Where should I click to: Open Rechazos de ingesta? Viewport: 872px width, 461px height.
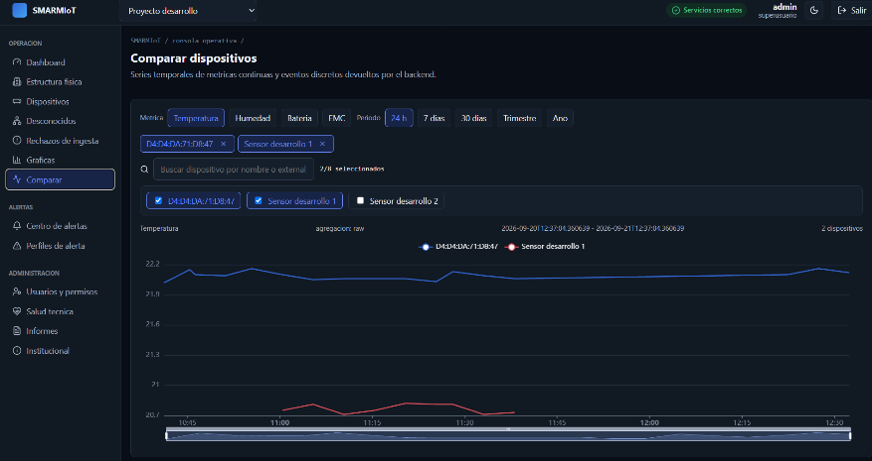pyautogui.click(x=60, y=141)
